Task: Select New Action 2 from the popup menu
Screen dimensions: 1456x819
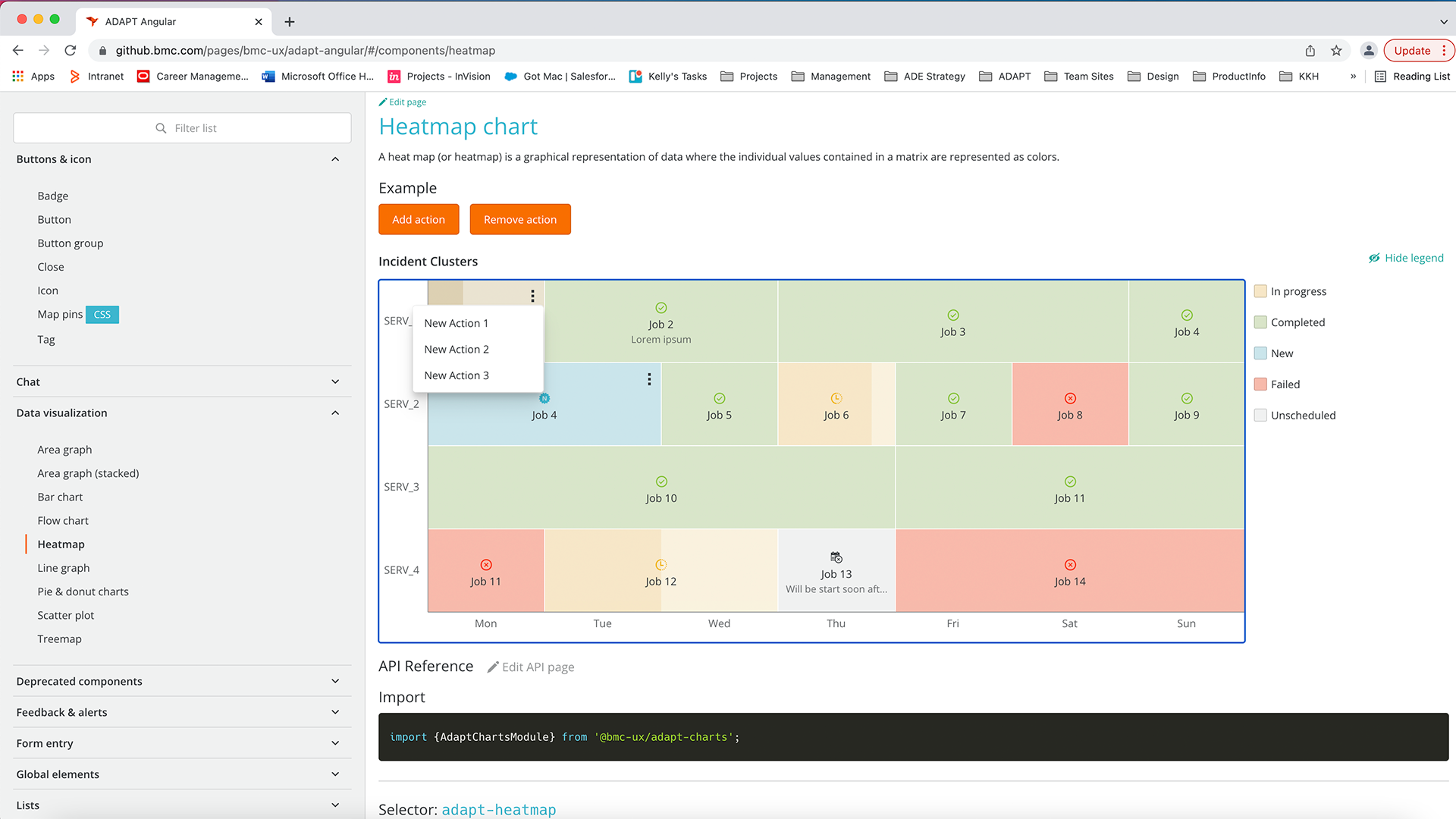Action: coord(457,350)
